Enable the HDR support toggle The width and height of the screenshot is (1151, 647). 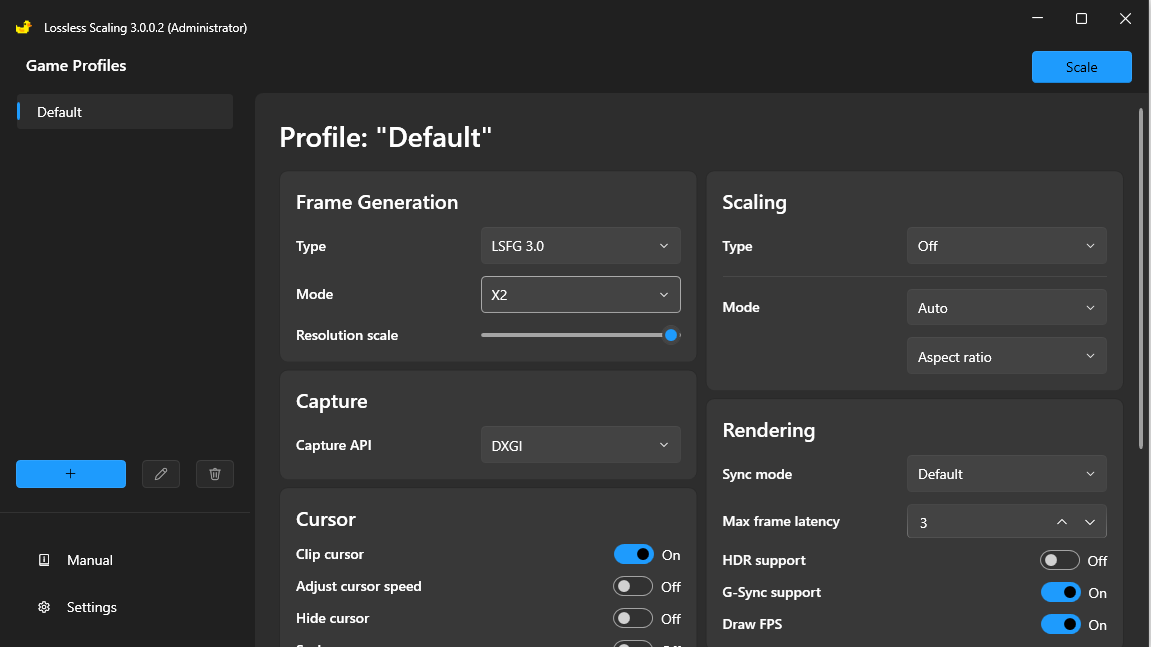(1060, 560)
